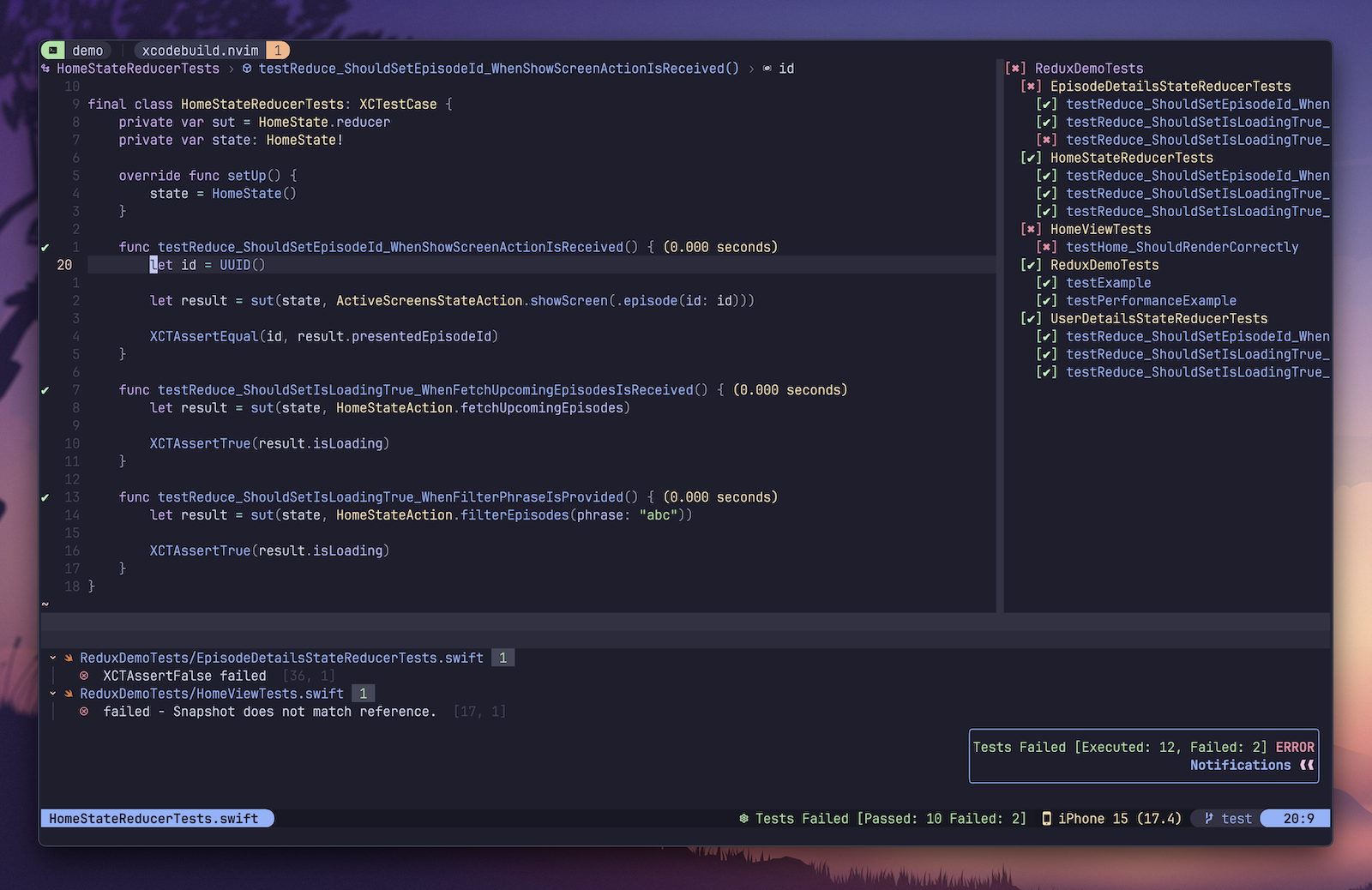Click the gear icon before Tests Failed status
1372x890 pixels.
tap(743, 818)
